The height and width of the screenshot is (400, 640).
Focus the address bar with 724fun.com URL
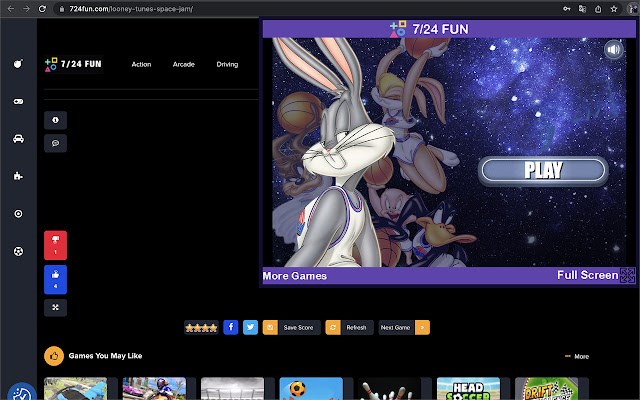306,9
